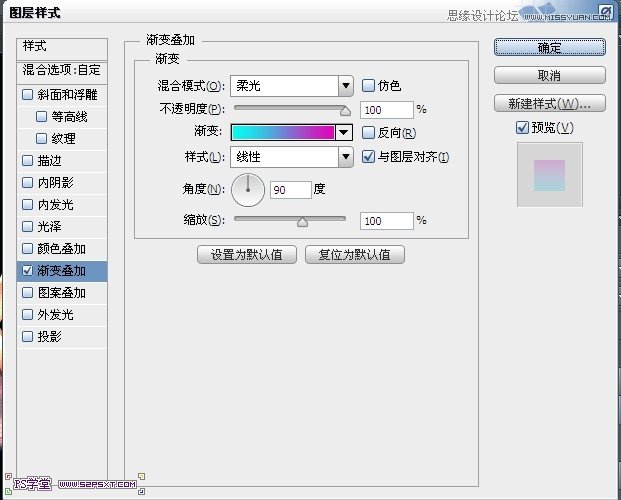Viewport: 621px width, 500px height.
Task: Click the 新建样式(W)... button
Action: (x=550, y=103)
